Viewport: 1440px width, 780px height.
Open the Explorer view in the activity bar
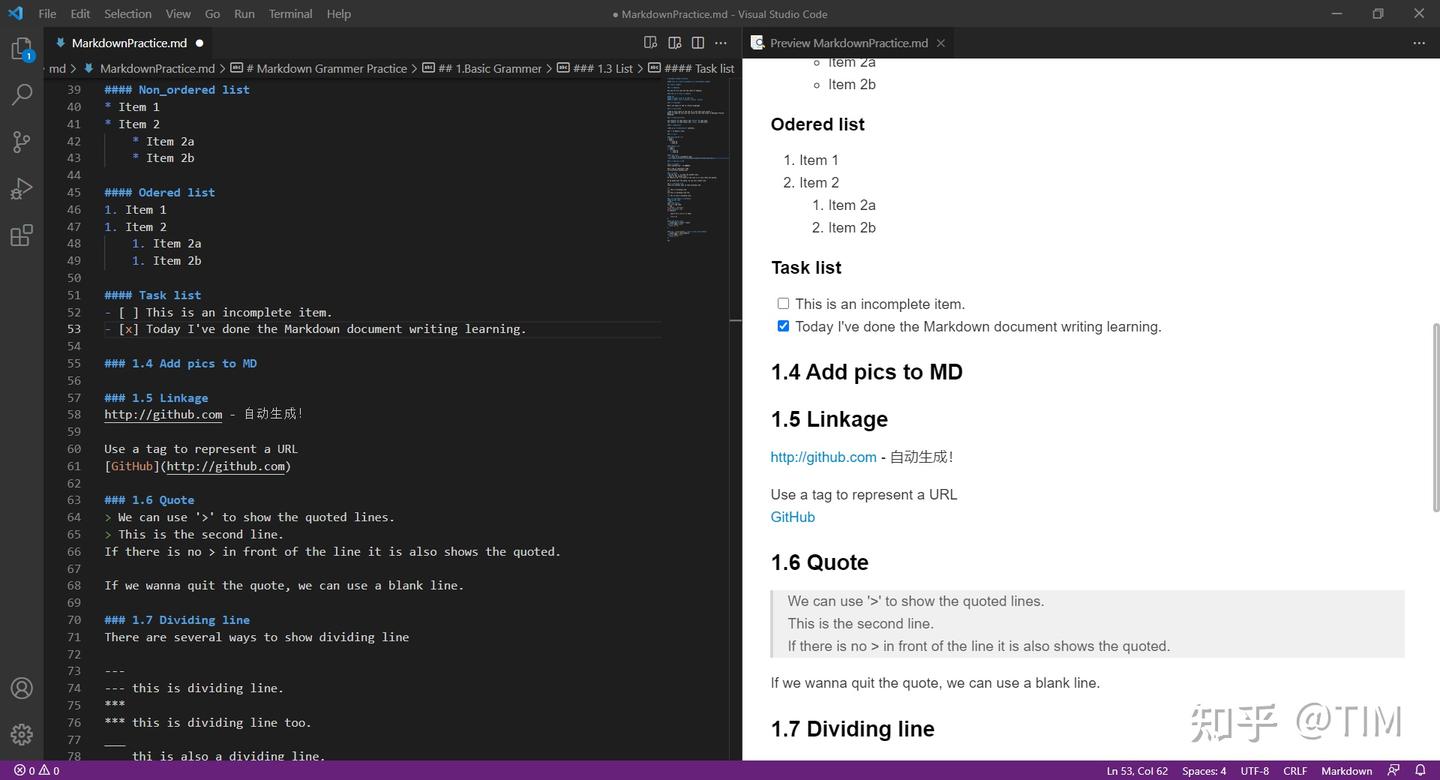(21, 47)
